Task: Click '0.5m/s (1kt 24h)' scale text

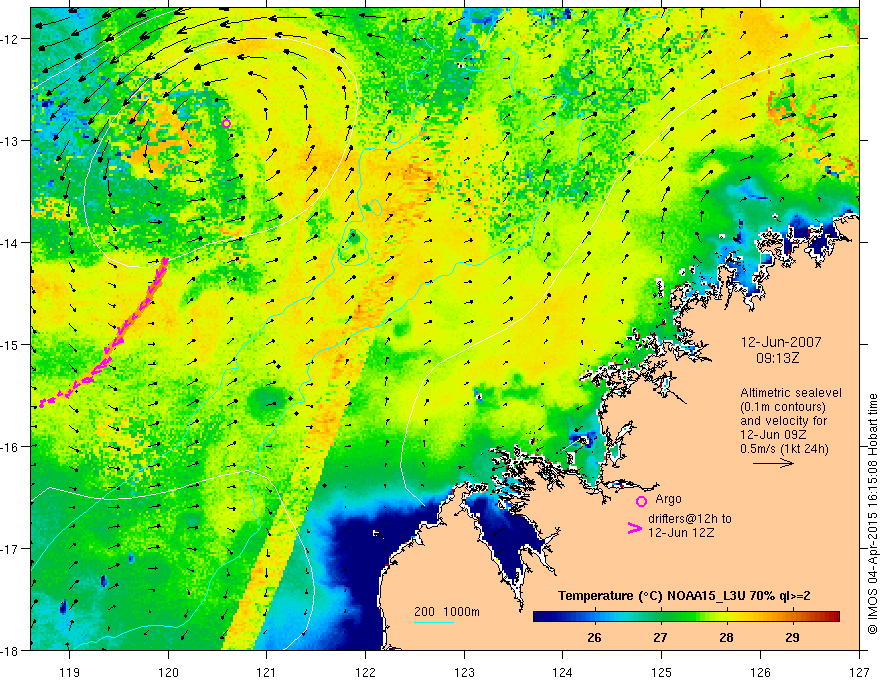Action: pos(784,449)
